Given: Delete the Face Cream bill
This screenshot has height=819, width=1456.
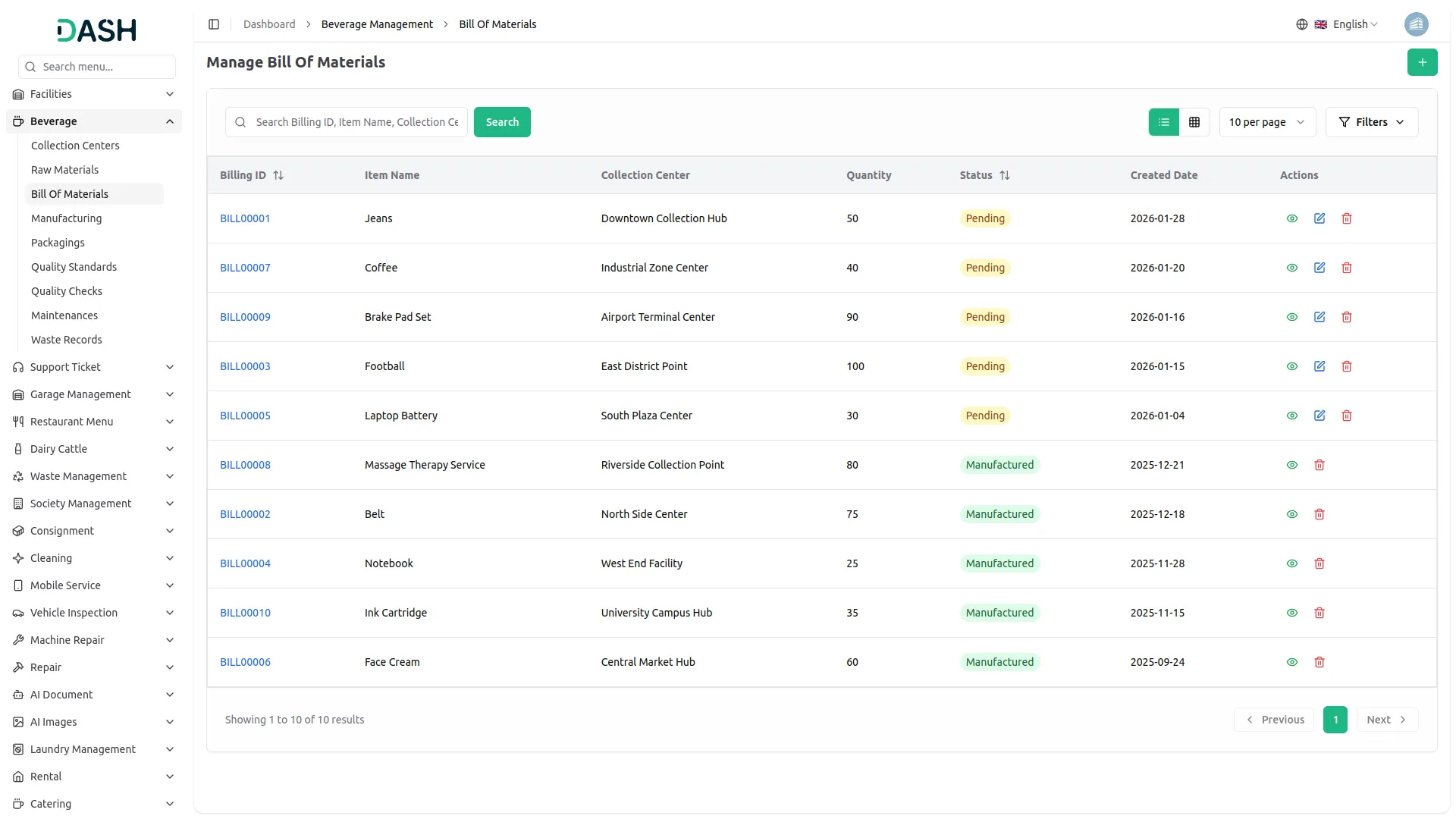Looking at the screenshot, I should click(1319, 662).
